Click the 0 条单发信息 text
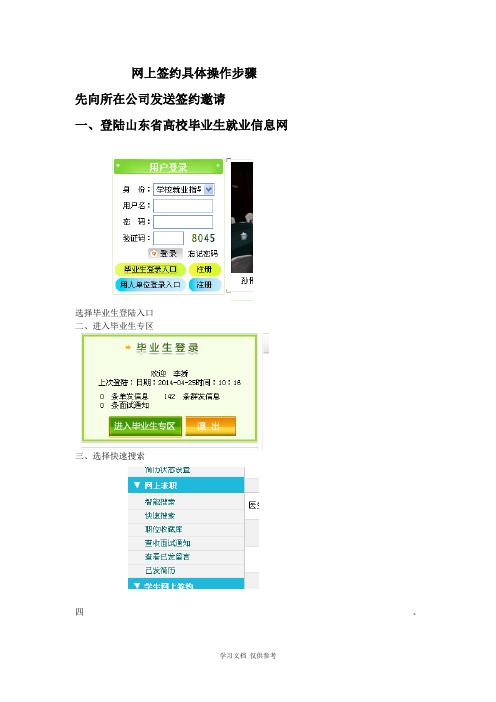Screen dimensions: 496x702 [x=124, y=397]
